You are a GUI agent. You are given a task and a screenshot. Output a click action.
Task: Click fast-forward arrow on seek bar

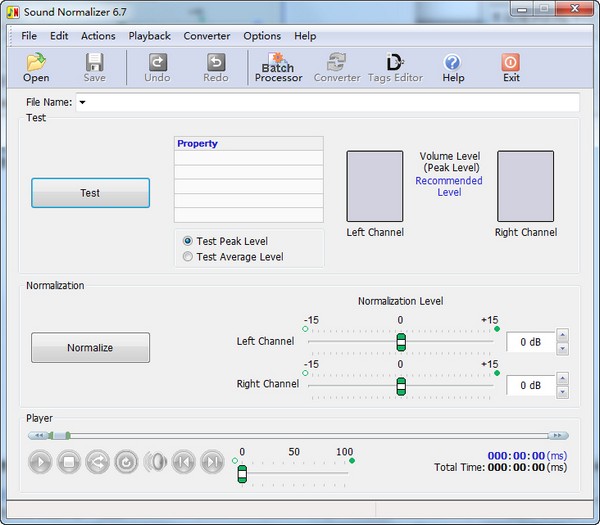pyautogui.click(x=558, y=435)
